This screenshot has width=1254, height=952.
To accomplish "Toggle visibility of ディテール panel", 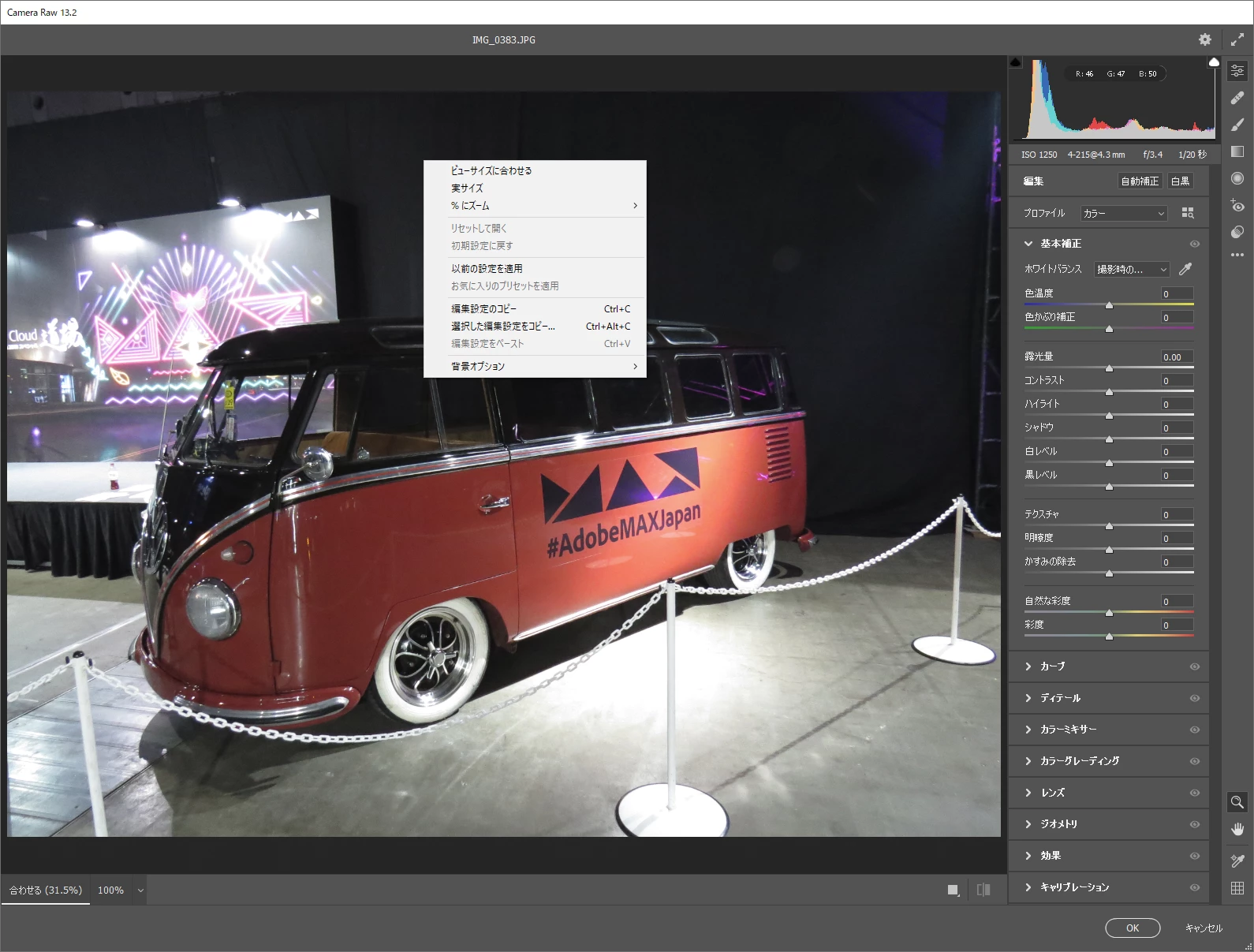I will pyautogui.click(x=1194, y=698).
